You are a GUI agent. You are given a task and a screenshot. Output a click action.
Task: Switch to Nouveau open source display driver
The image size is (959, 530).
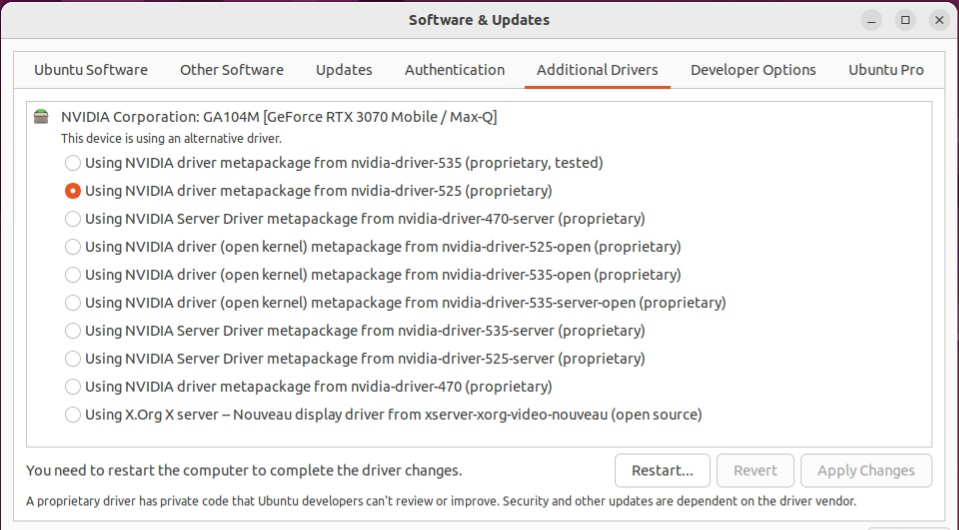72,415
